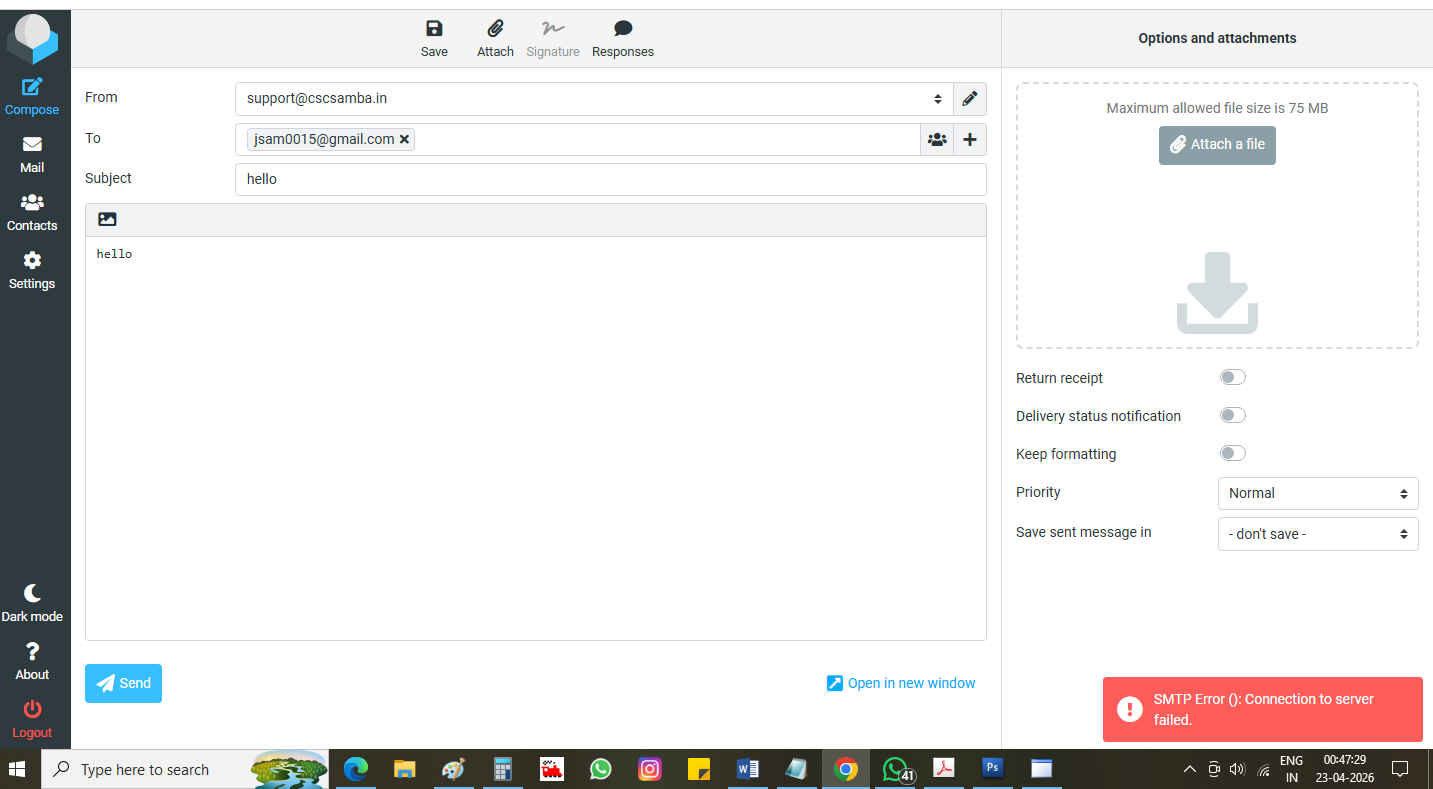Screen dimensions: 1433x789
Task: Open Google Chrome from the taskbar
Action: [846, 769]
